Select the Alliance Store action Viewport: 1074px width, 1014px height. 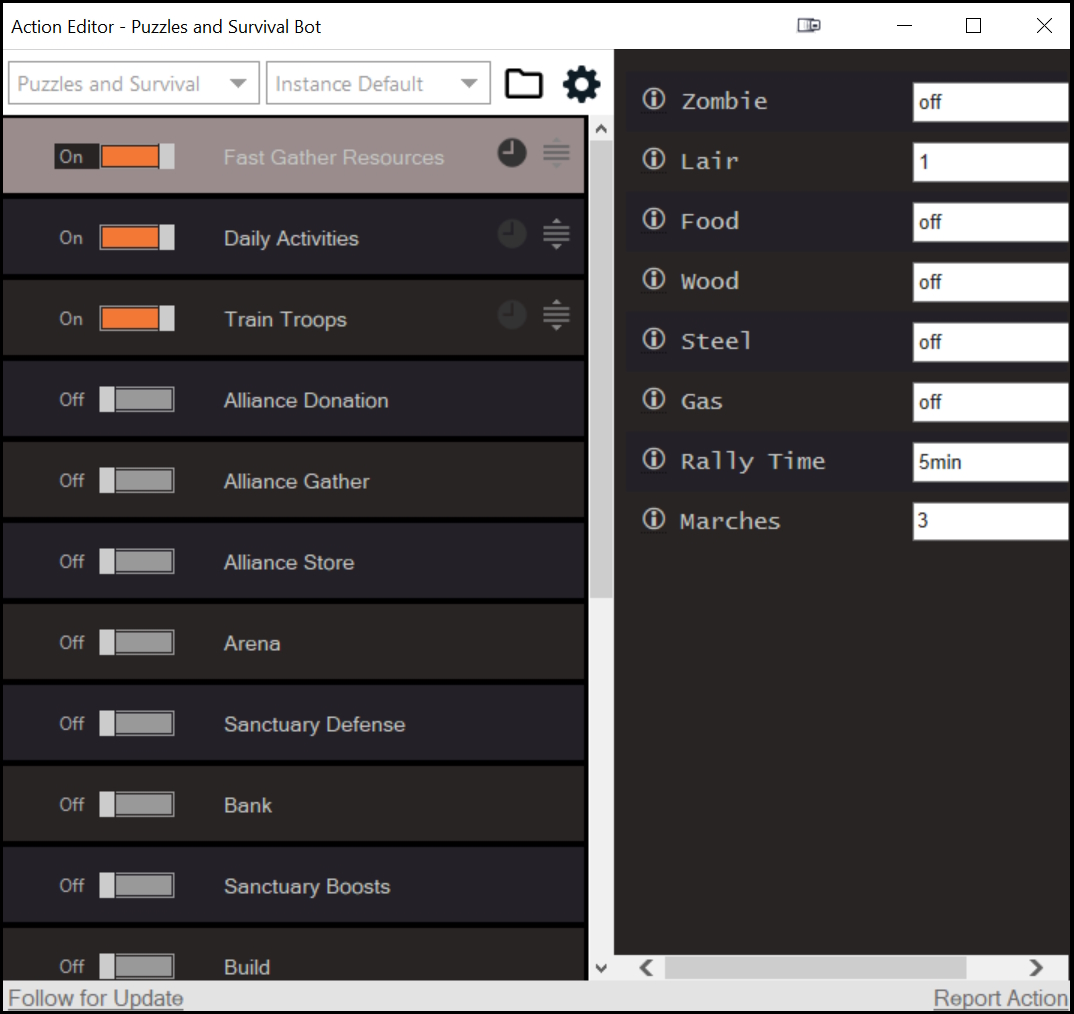tap(294, 561)
